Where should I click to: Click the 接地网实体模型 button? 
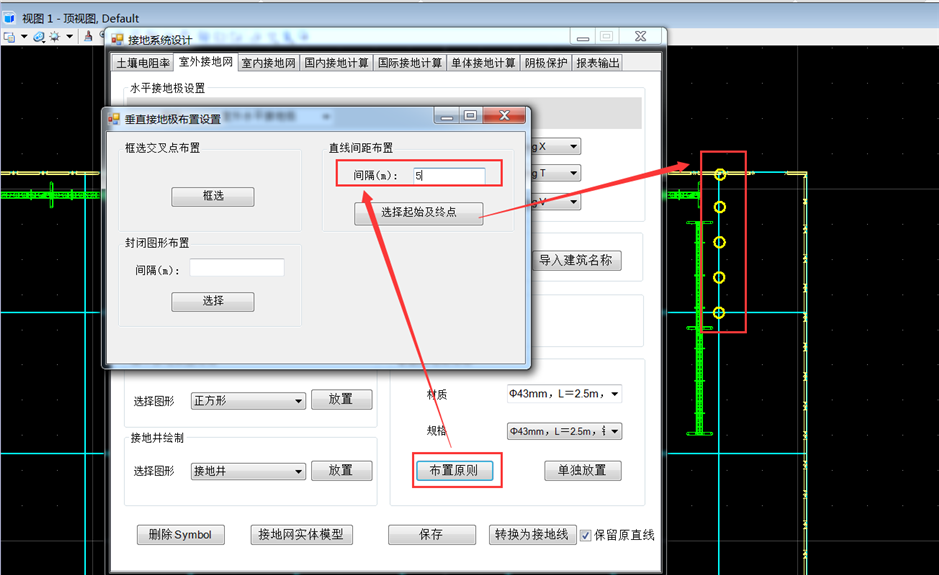click(301, 535)
